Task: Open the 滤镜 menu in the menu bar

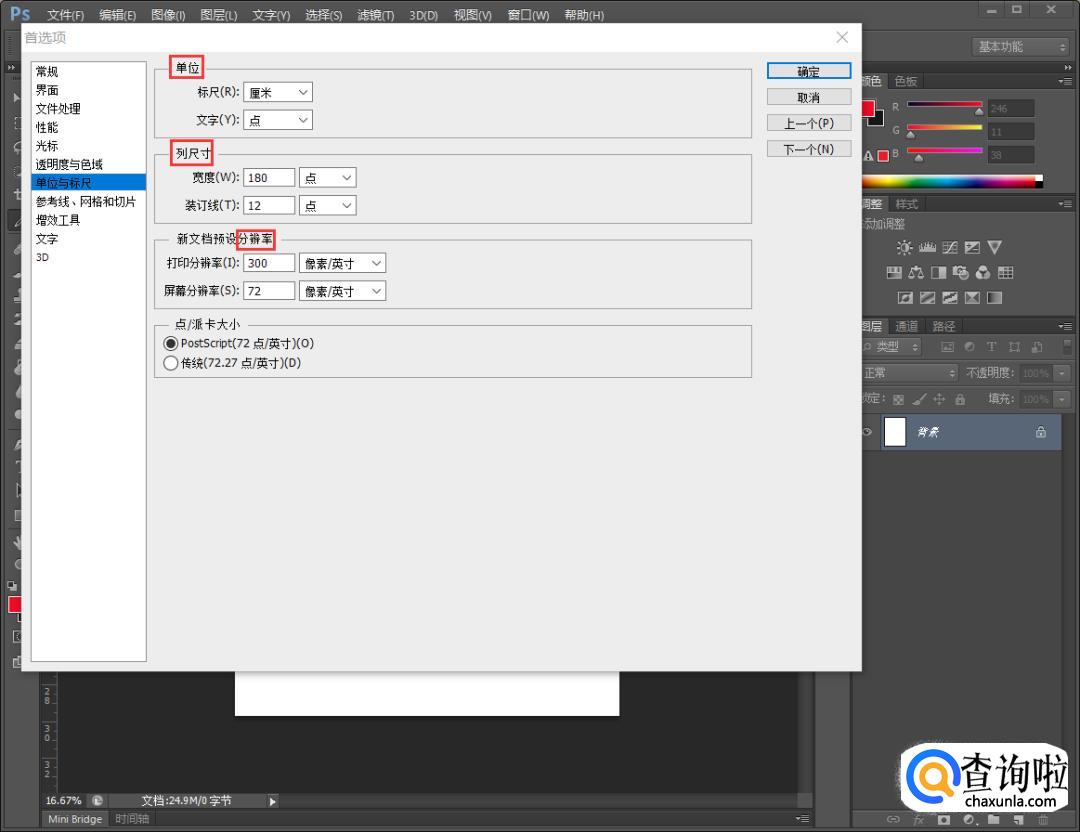Action: [x=375, y=15]
